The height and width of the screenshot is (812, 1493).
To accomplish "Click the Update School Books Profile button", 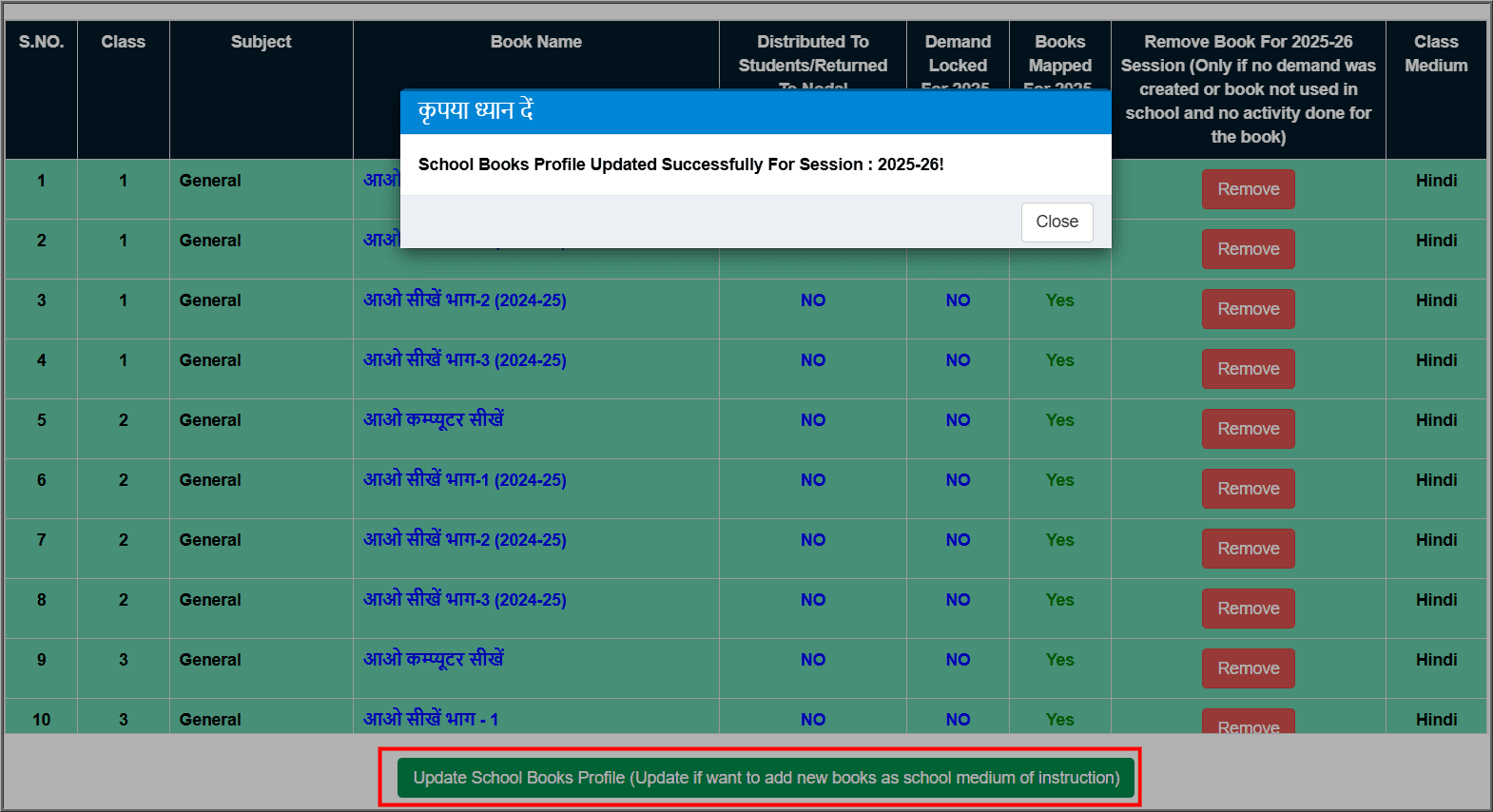I will [766, 778].
